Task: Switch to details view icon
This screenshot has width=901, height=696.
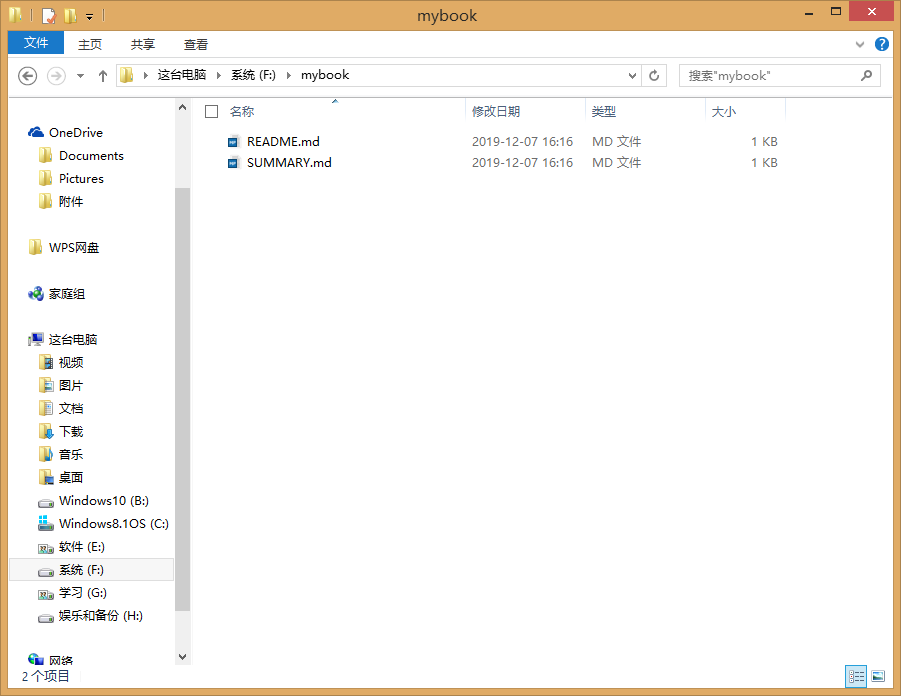Action: pyautogui.click(x=856, y=676)
